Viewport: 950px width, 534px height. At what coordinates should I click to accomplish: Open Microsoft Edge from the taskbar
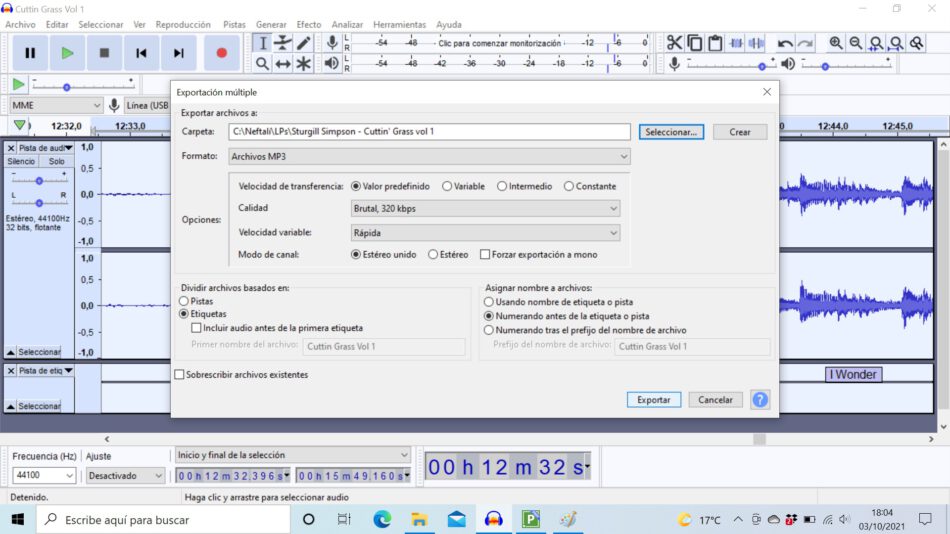(x=382, y=519)
